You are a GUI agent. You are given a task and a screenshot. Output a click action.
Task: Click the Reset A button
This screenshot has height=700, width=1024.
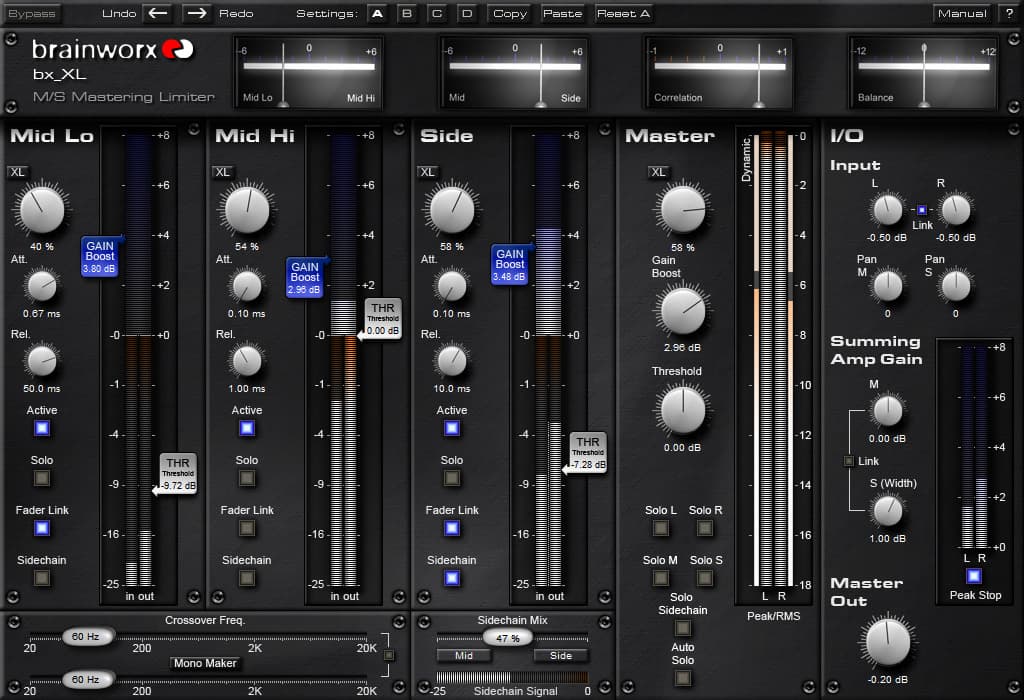click(623, 13)
